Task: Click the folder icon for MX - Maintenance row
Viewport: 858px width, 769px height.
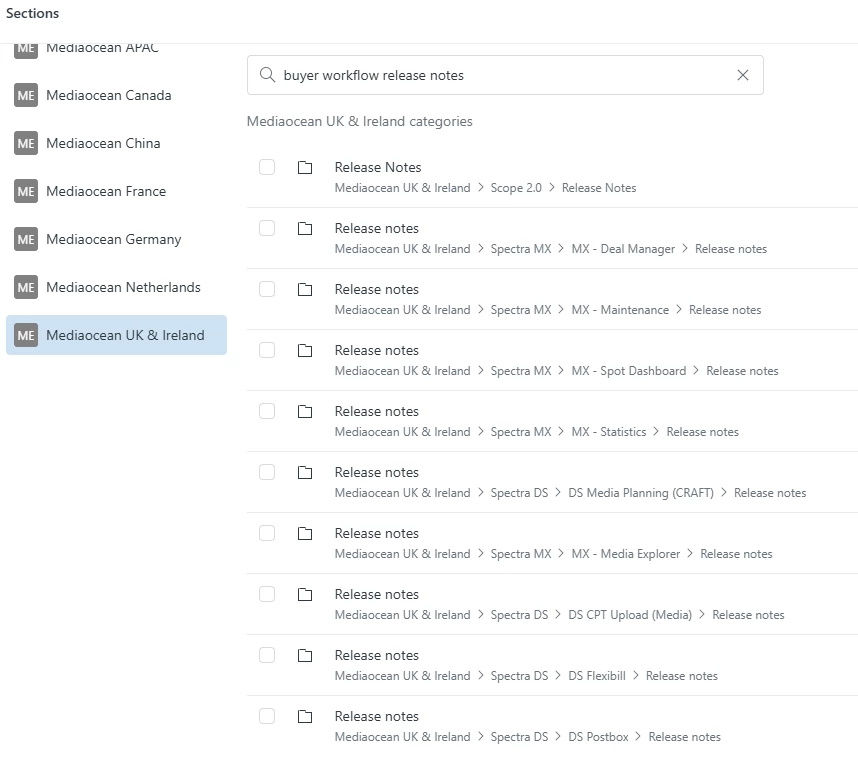Action: [x=305, y=290]
